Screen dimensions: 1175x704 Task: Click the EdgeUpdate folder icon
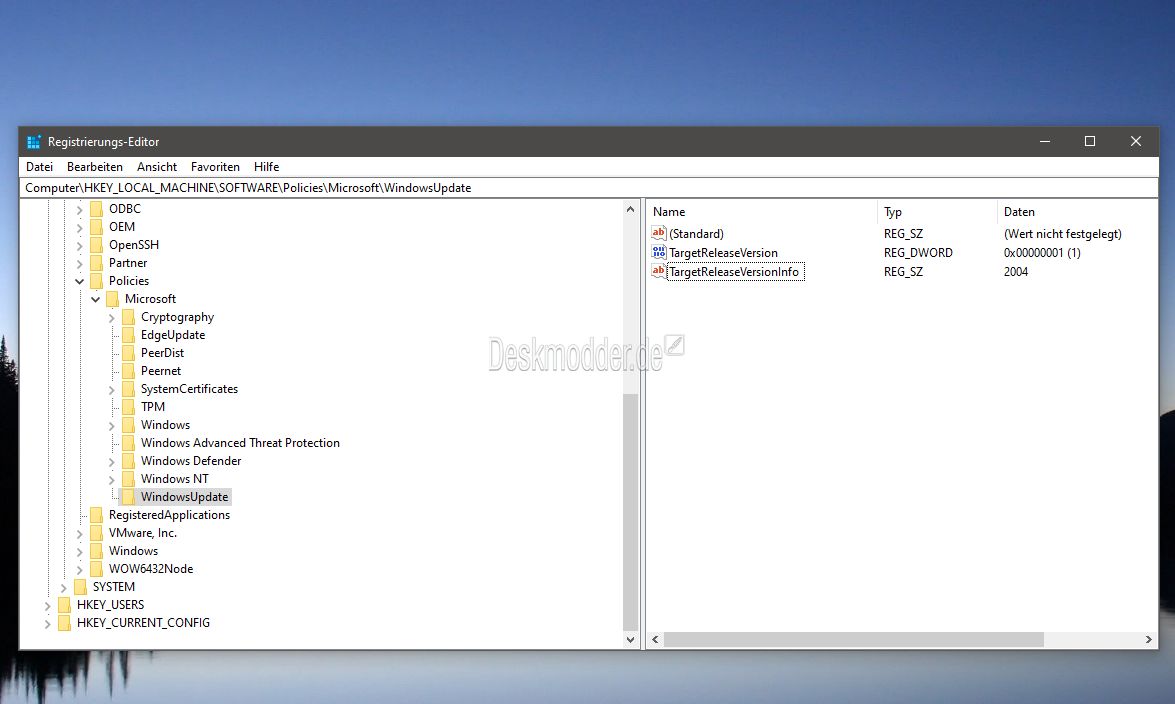pyautogui.click(x=128, y=335)
